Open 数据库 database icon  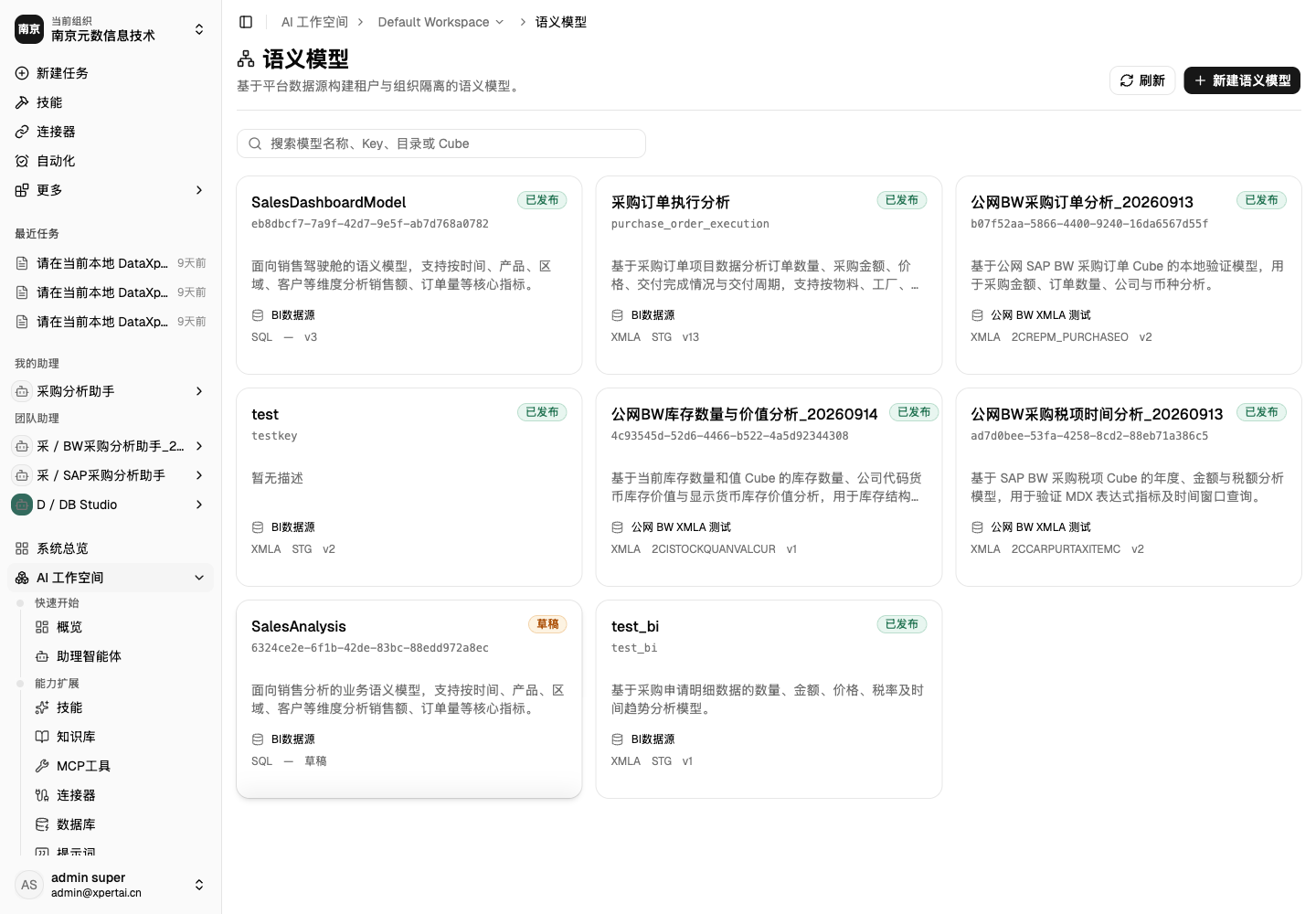(x=42, y=824)
